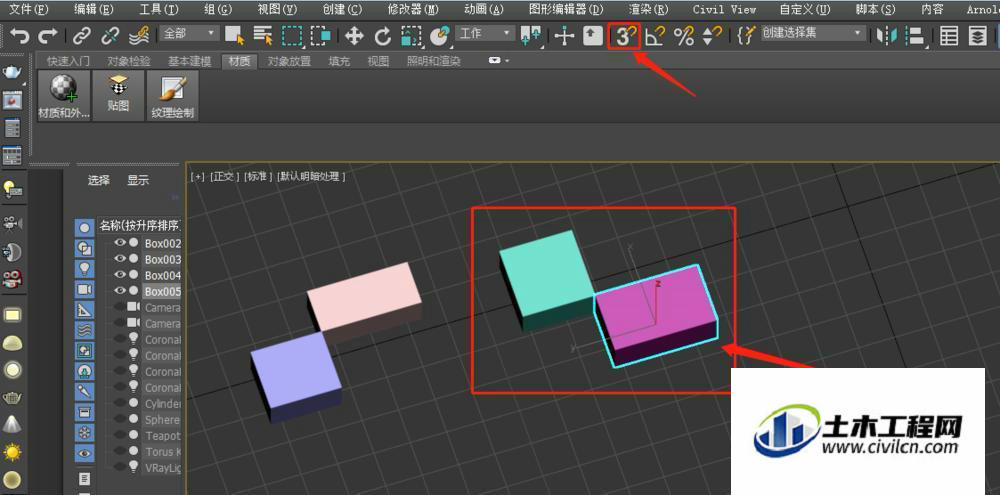Click the 材质和外... button
The height and width of the screenshot is (495, 1000).
click(64, 96)
